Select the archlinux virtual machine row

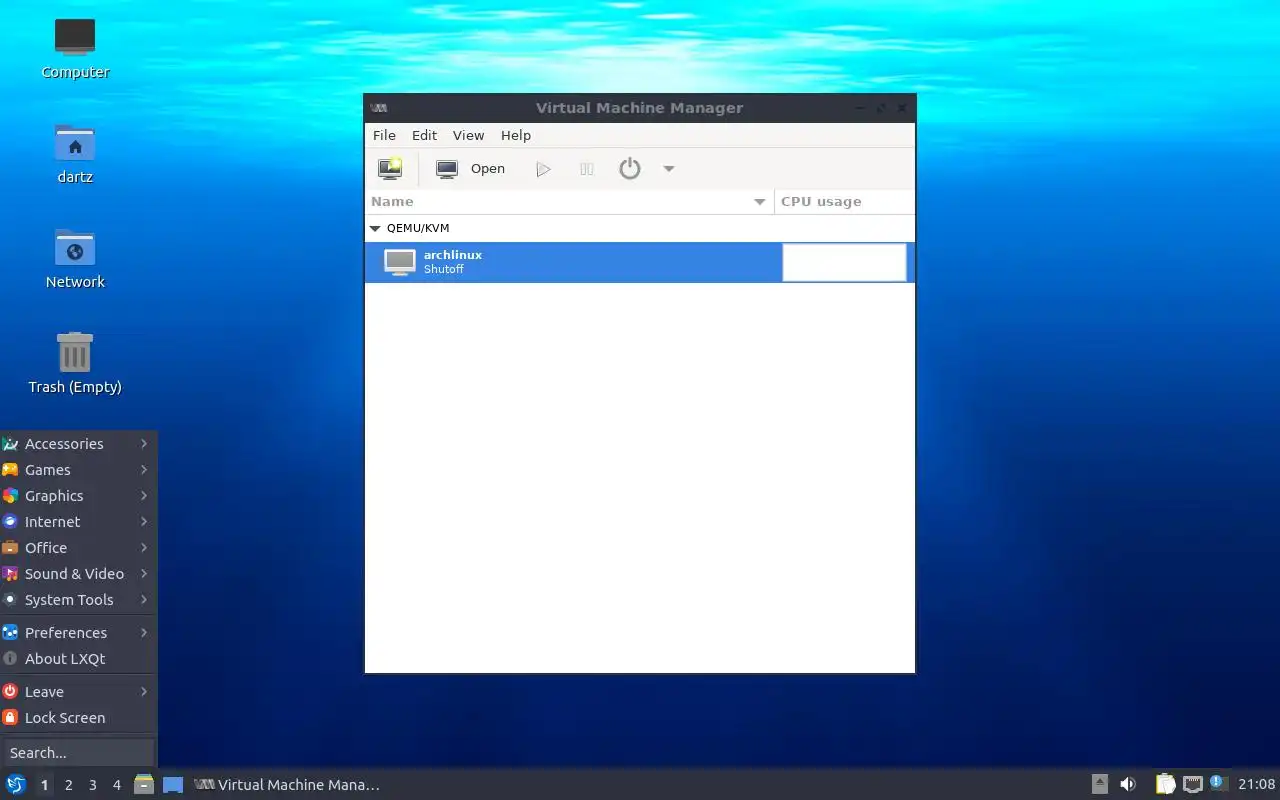(x=640, y=262)
